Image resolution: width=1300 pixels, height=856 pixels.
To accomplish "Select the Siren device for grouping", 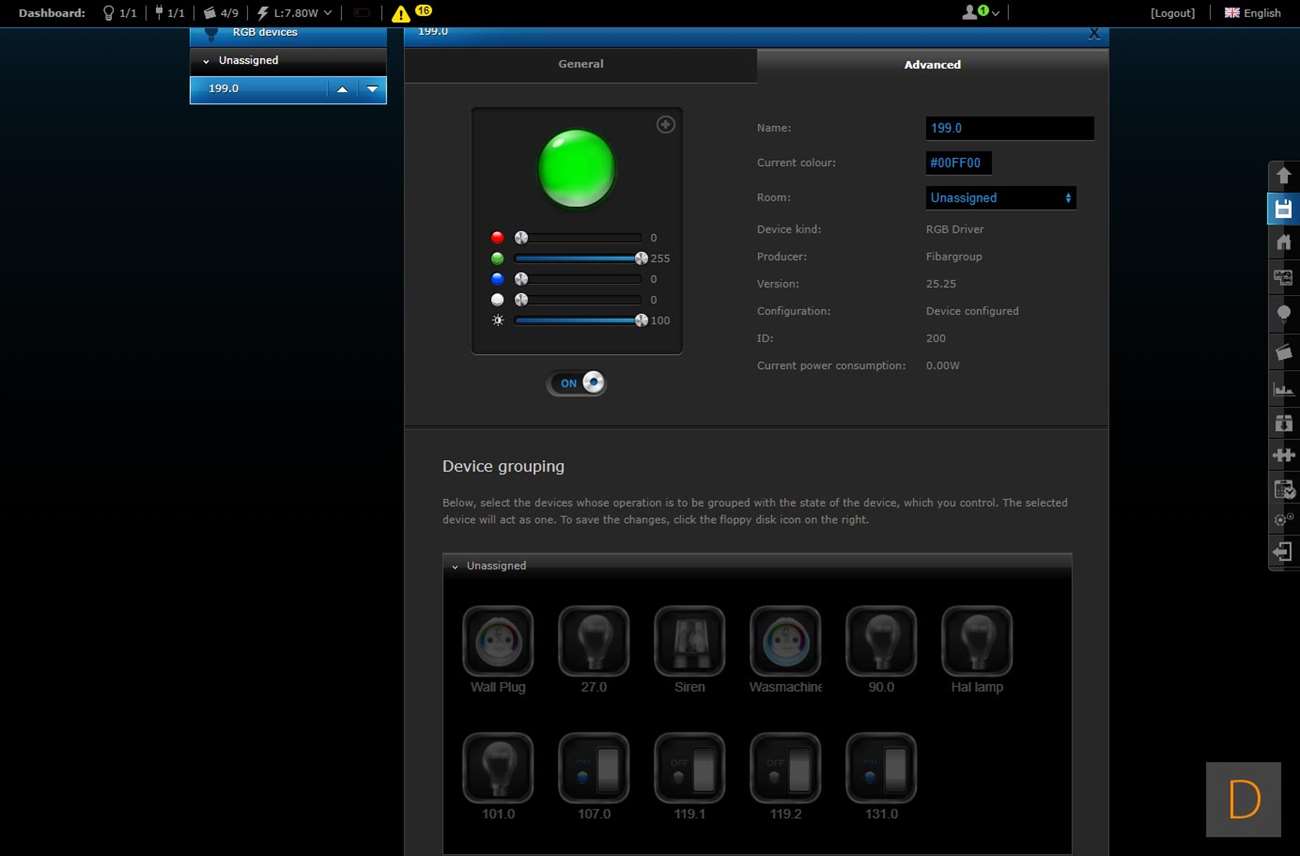I will coord(689,642).
